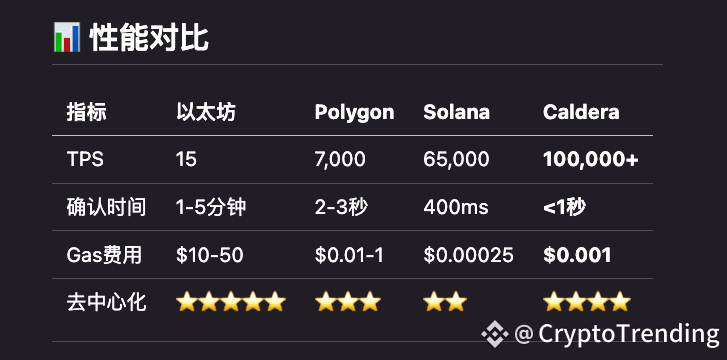The image size is (727, 360).
Task: Click the @CryptoTrending watermark handle
Action: pos(617,333)
